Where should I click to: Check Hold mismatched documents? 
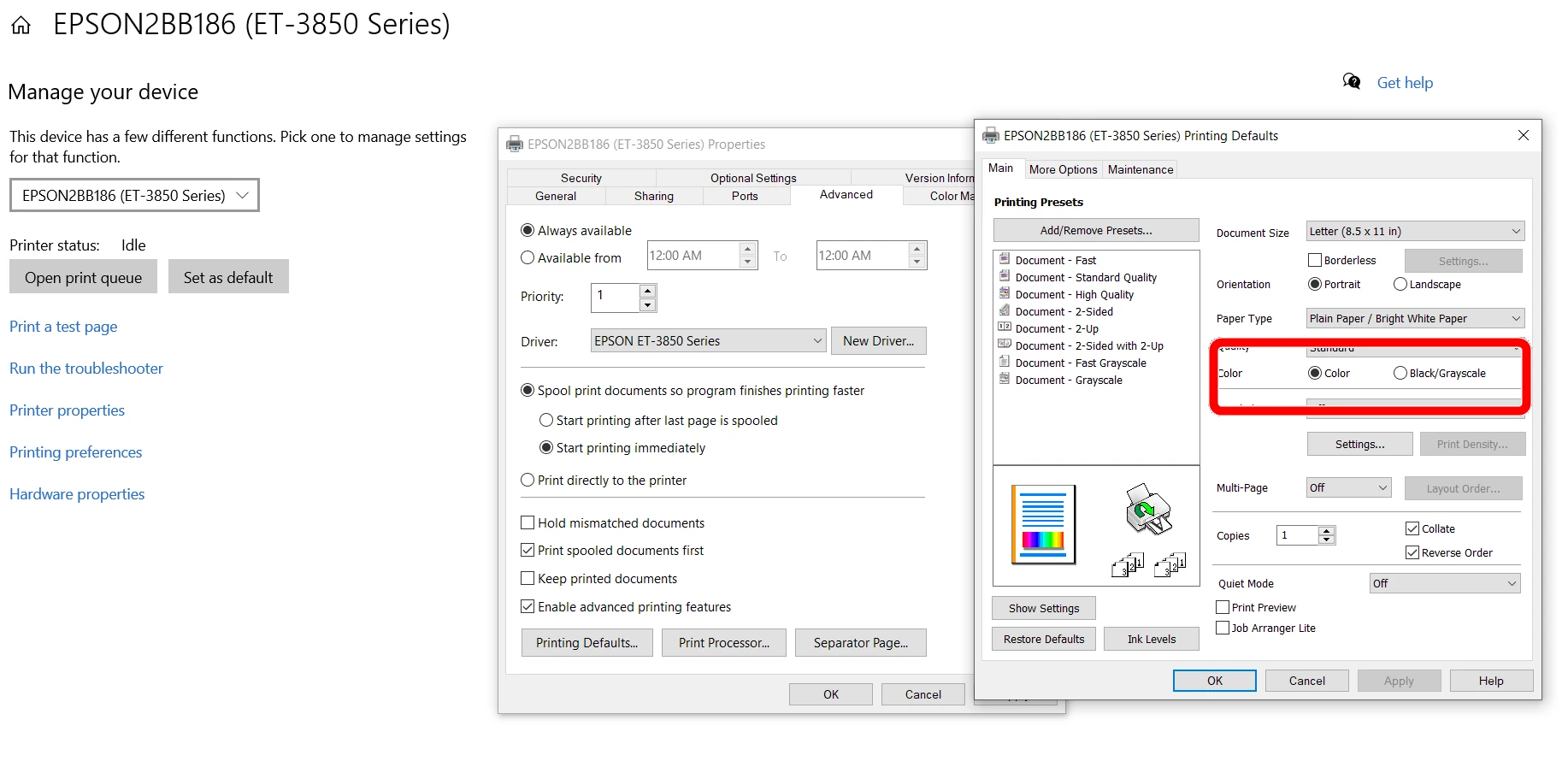528,522
